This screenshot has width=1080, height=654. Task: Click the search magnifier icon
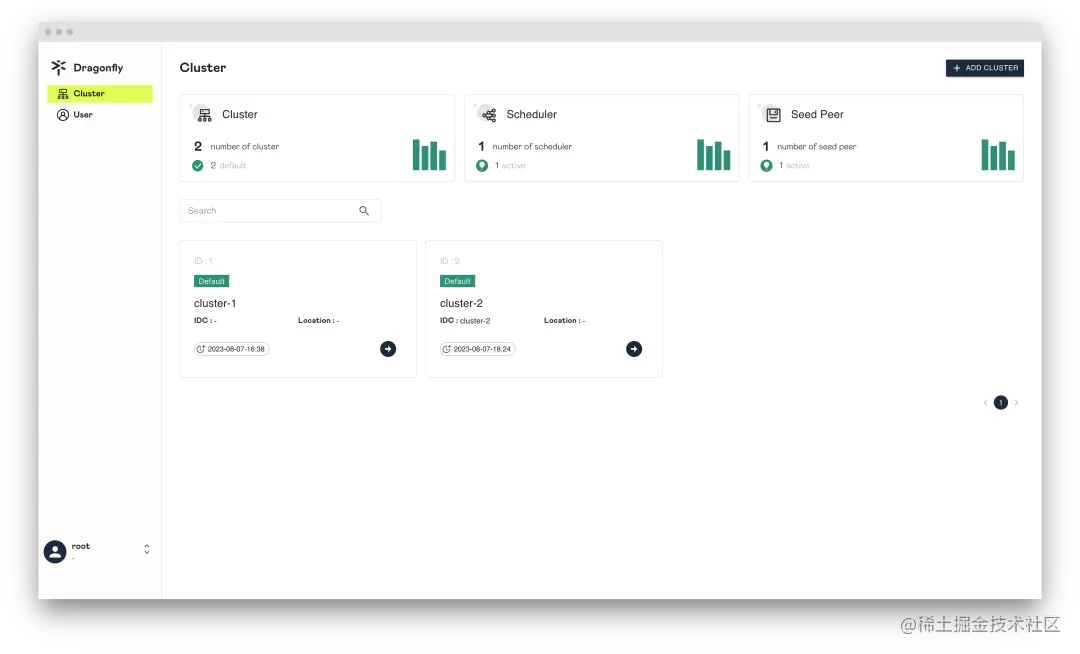click(x=364, y=211)
